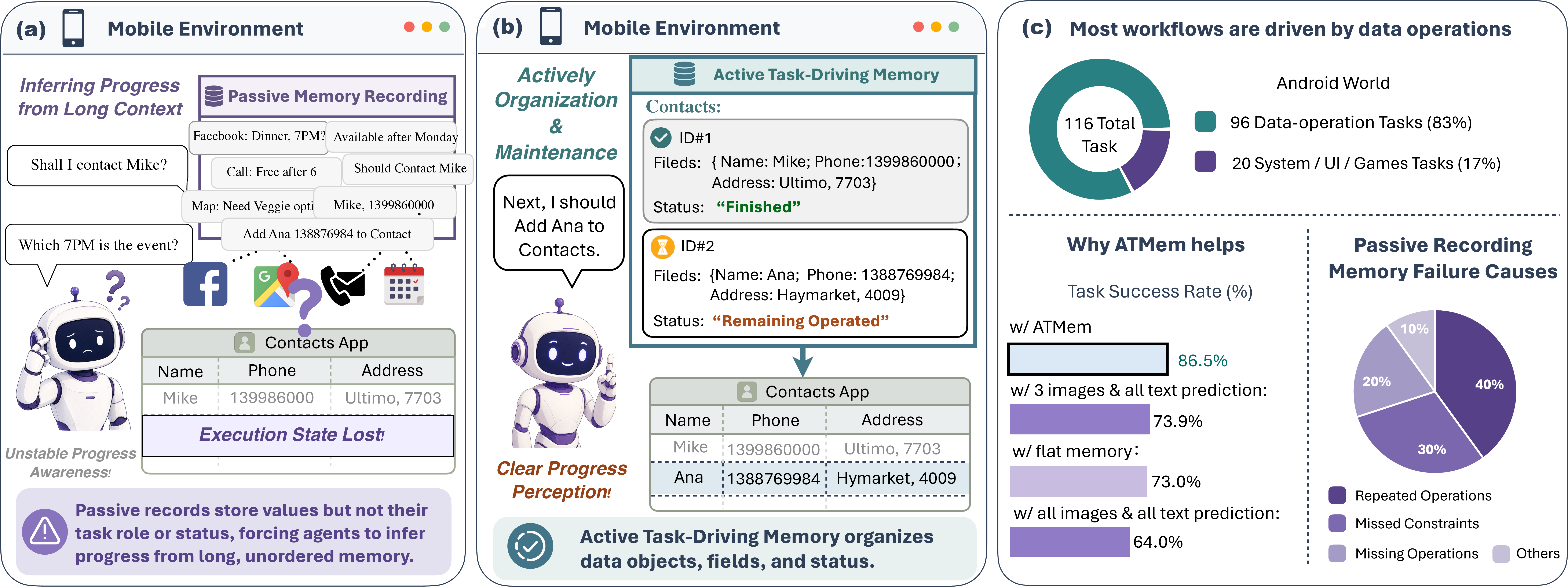
Task: Click 'Ana' in panel (b) Contacts App table
Action: pyautogui.click(x=688, y=477)
